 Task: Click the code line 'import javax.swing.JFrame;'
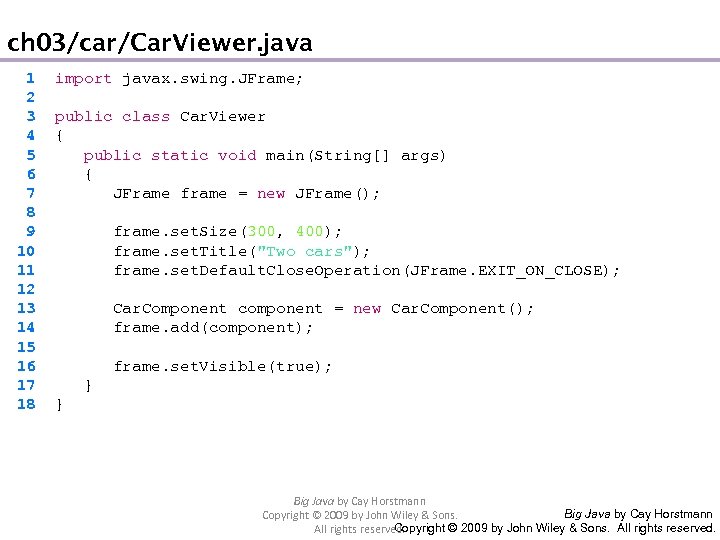coord(179,79)
